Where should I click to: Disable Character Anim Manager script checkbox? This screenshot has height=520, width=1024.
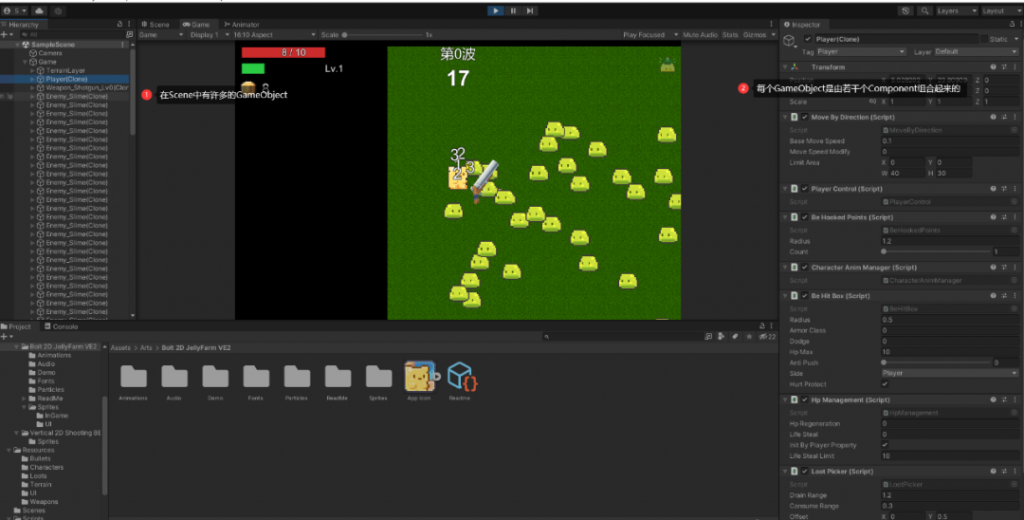pyautogui.click(x=805, y=267)
